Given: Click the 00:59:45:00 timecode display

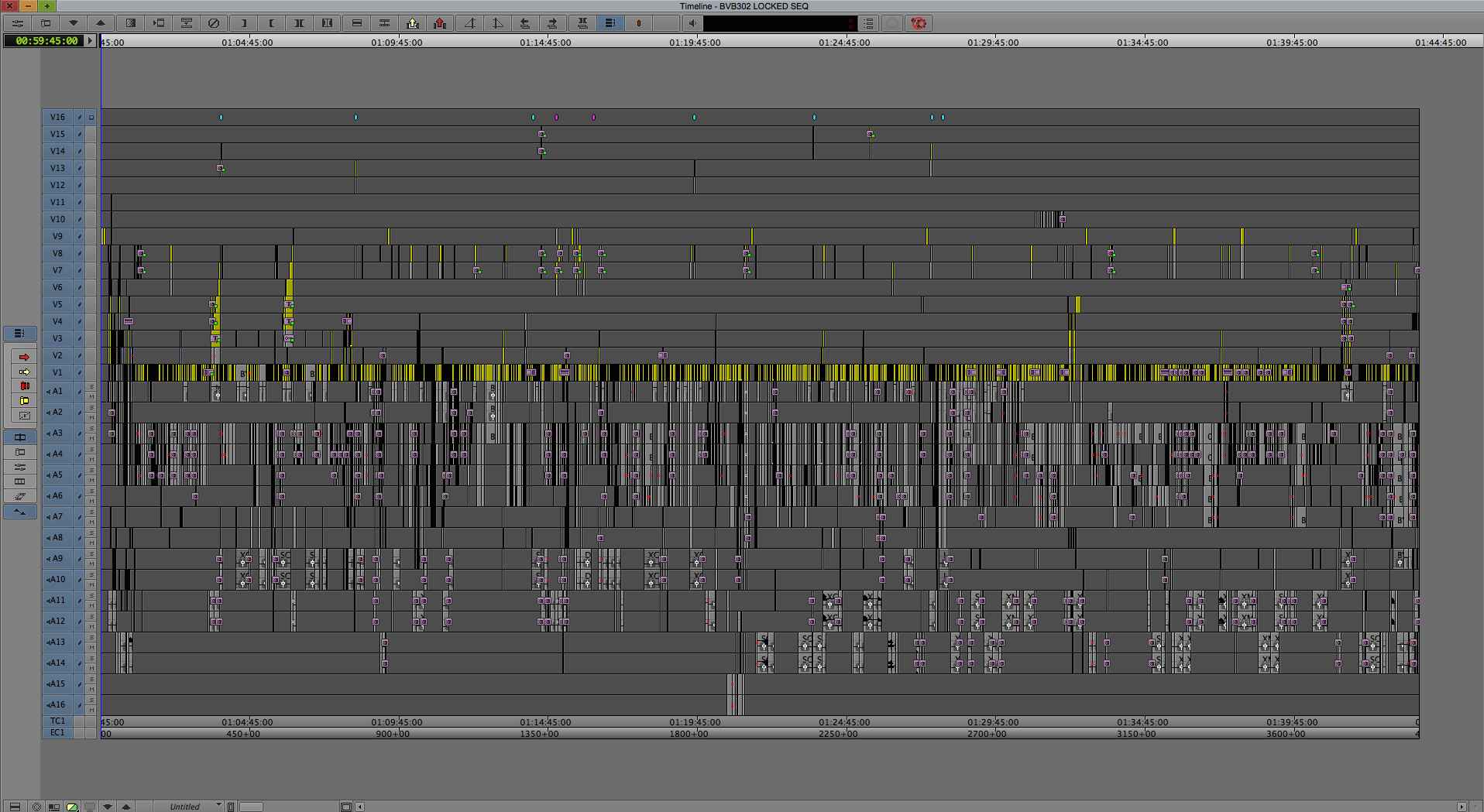Looking at the screenshot, I should 46,40.
